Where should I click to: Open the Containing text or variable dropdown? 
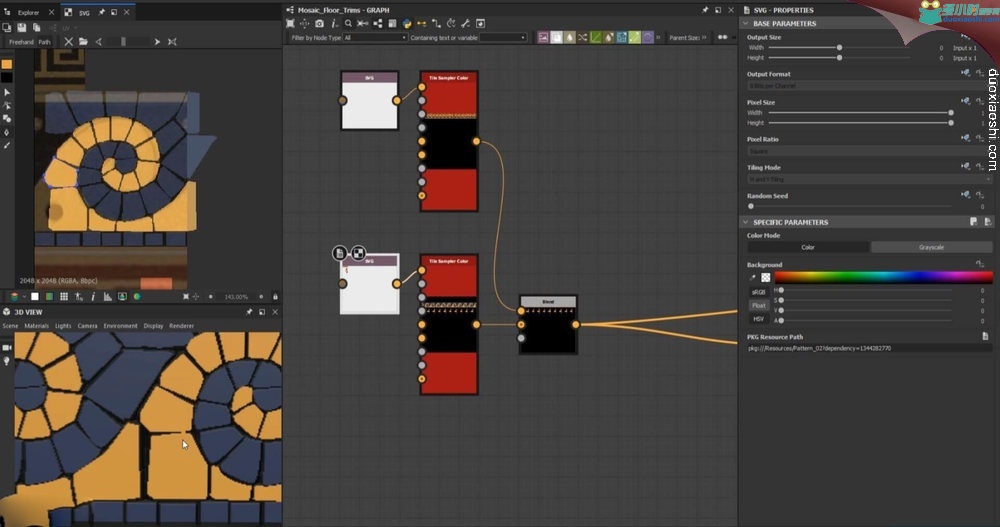tap(503, 38)
